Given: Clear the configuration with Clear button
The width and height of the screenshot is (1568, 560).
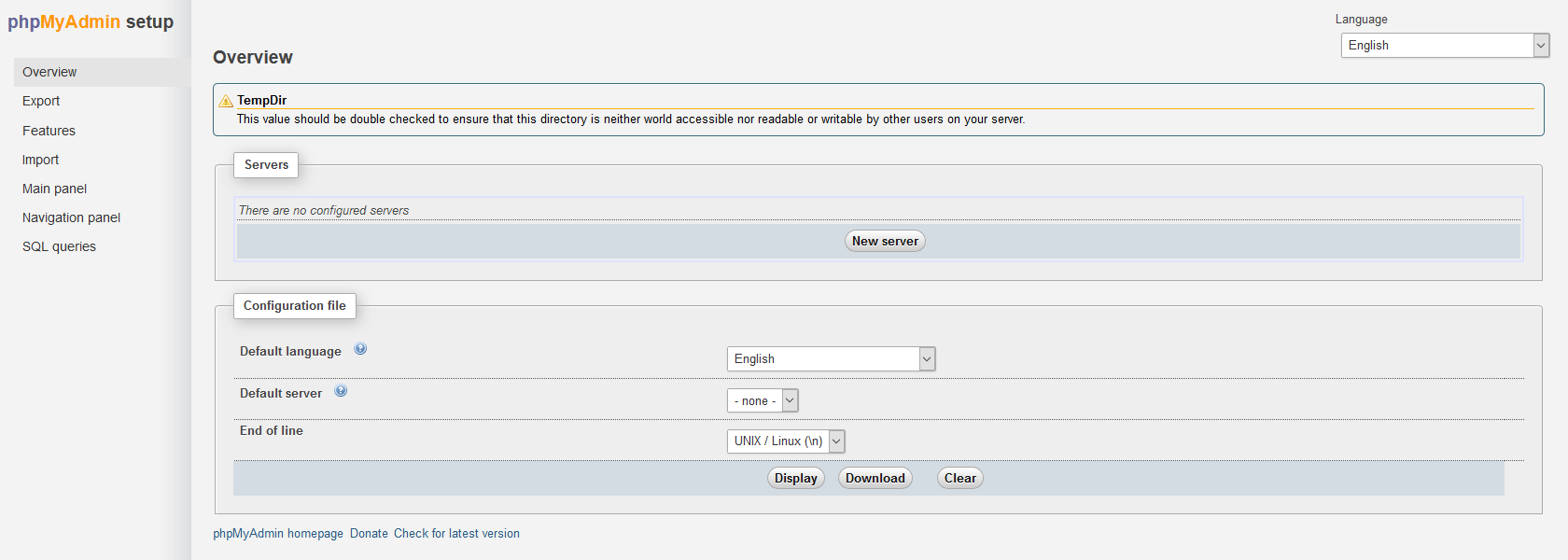Looking at the screenshot, I should (959, 478).
